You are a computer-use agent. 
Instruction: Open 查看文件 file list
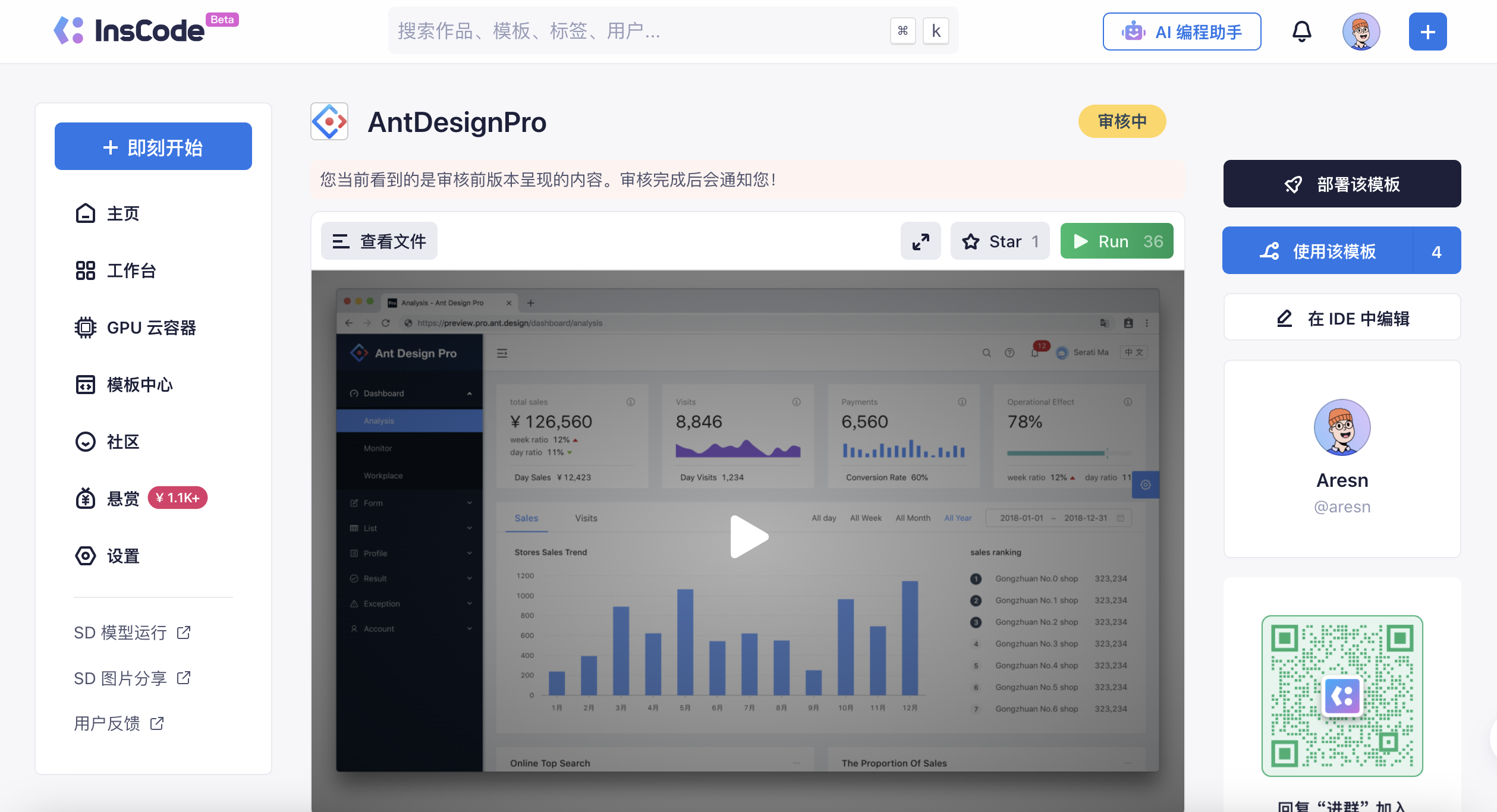coord(379,241)
